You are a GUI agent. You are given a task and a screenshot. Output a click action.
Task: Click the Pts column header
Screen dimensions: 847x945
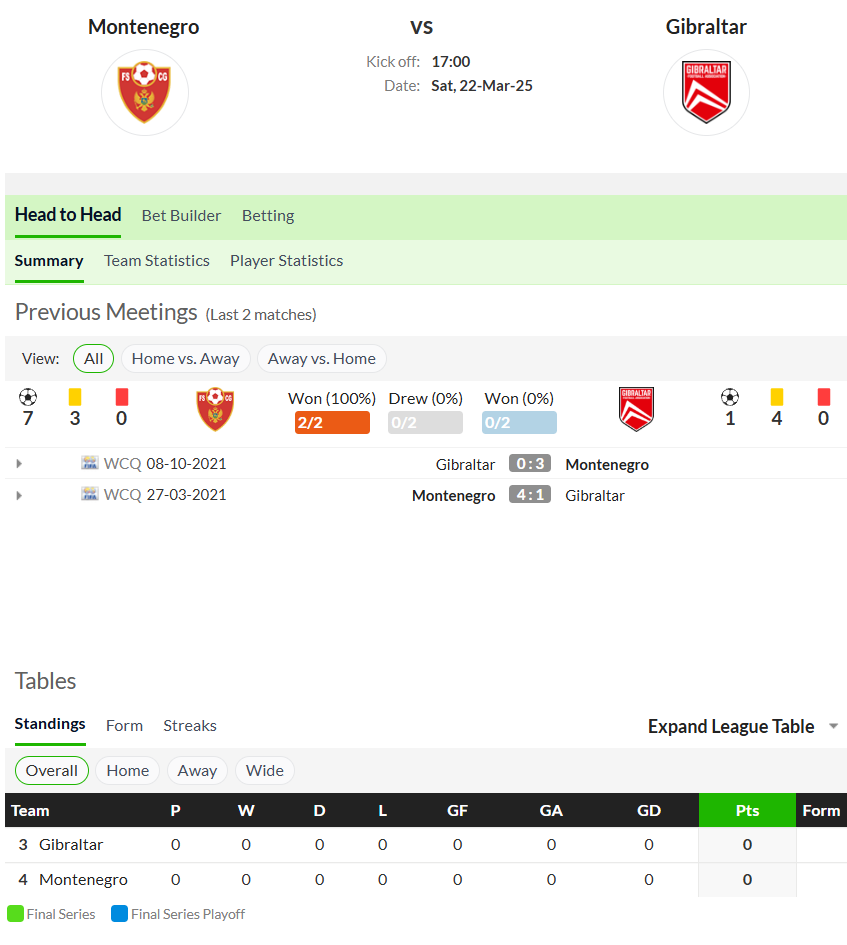(x=748, y=811)
